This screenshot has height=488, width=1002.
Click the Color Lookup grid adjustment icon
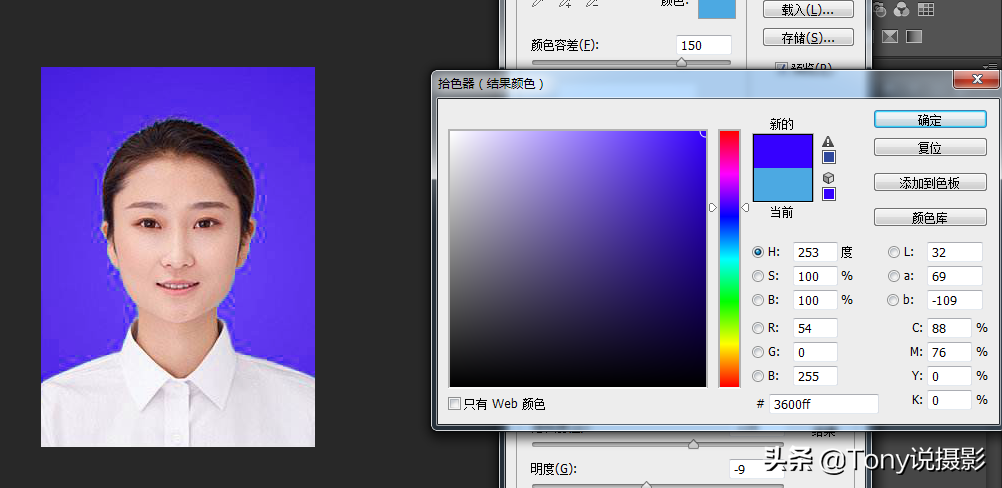[925, 9]
